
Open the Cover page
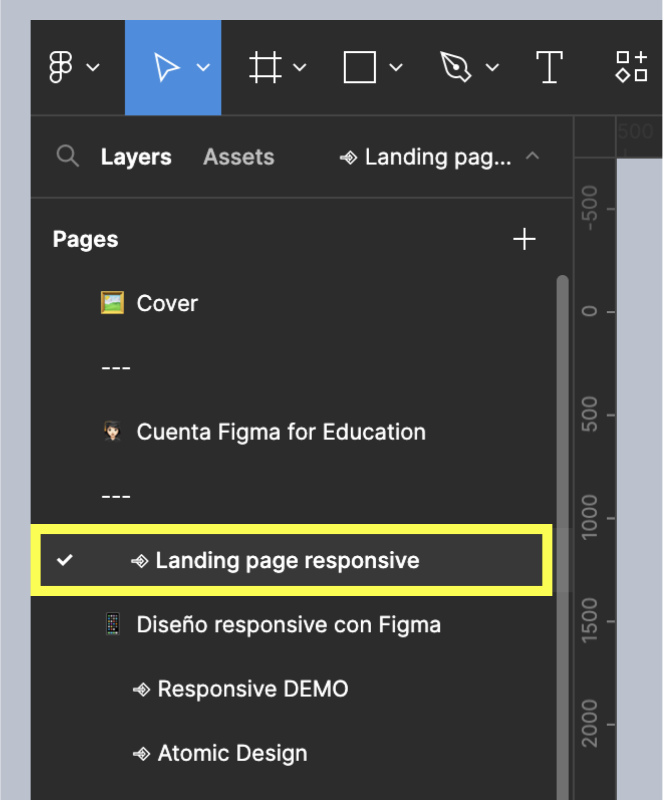point(167,303)
